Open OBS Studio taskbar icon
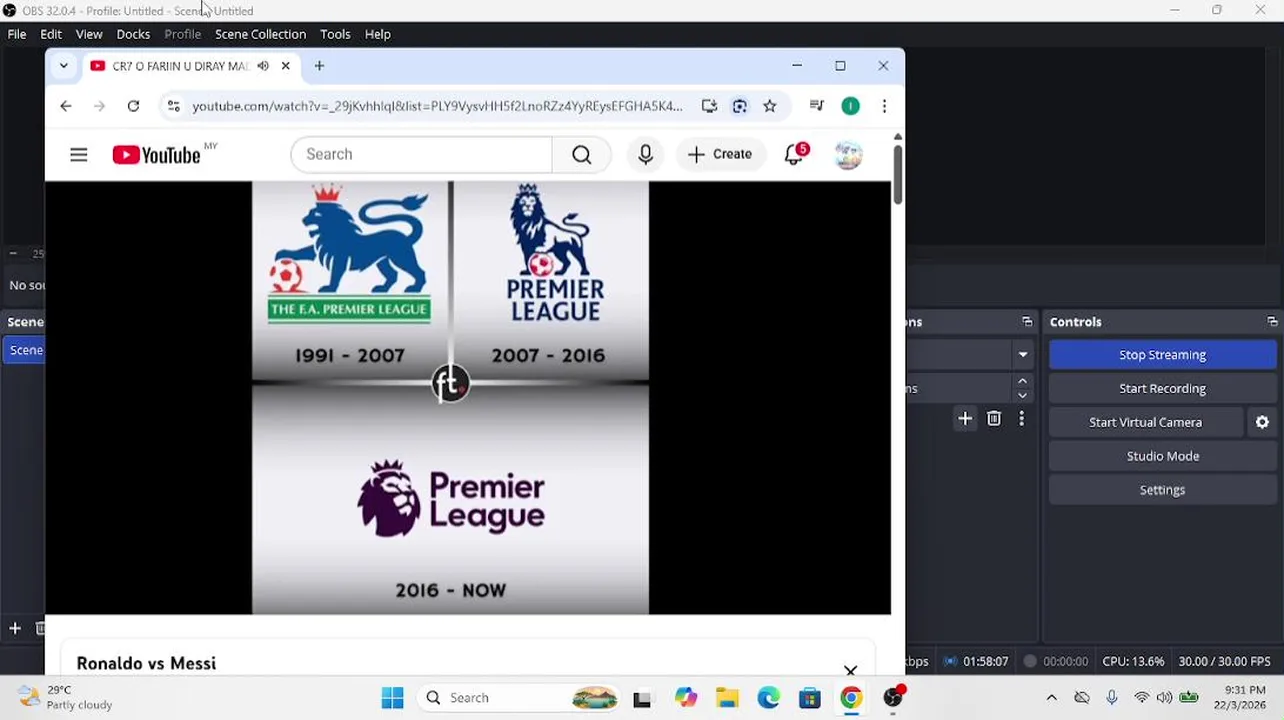 tap(892, 698)
